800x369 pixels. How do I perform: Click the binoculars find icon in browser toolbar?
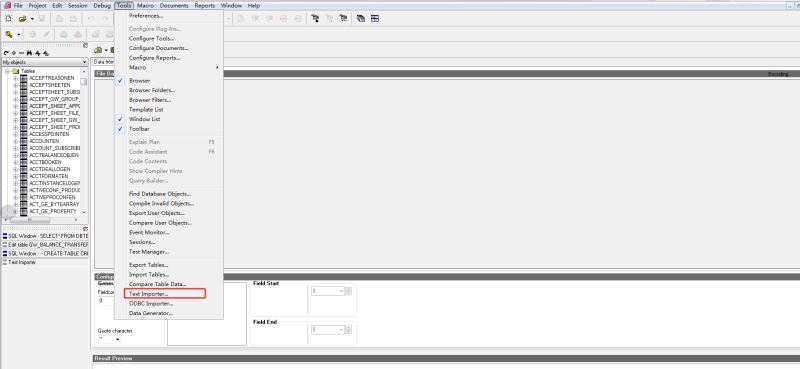(x=30, y=53)
